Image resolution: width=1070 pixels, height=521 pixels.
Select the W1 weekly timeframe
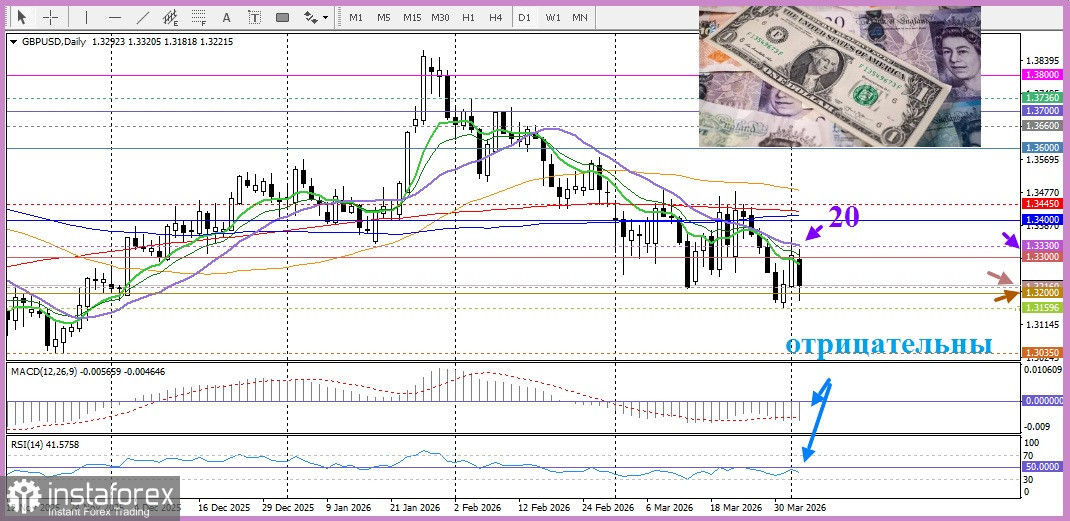click(x=553, y=17)
